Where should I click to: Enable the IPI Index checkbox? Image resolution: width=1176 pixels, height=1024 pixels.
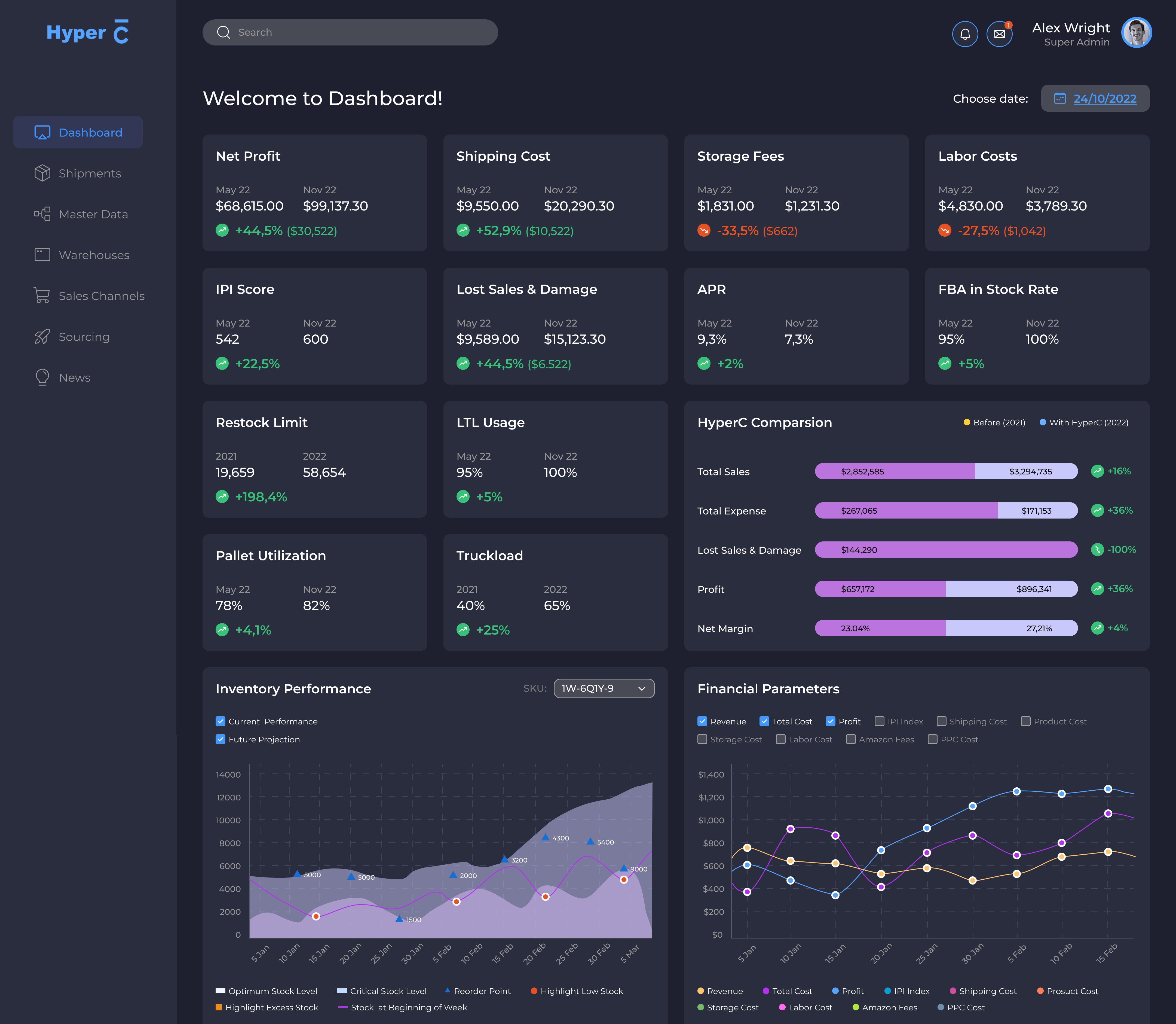pos(880,721)
